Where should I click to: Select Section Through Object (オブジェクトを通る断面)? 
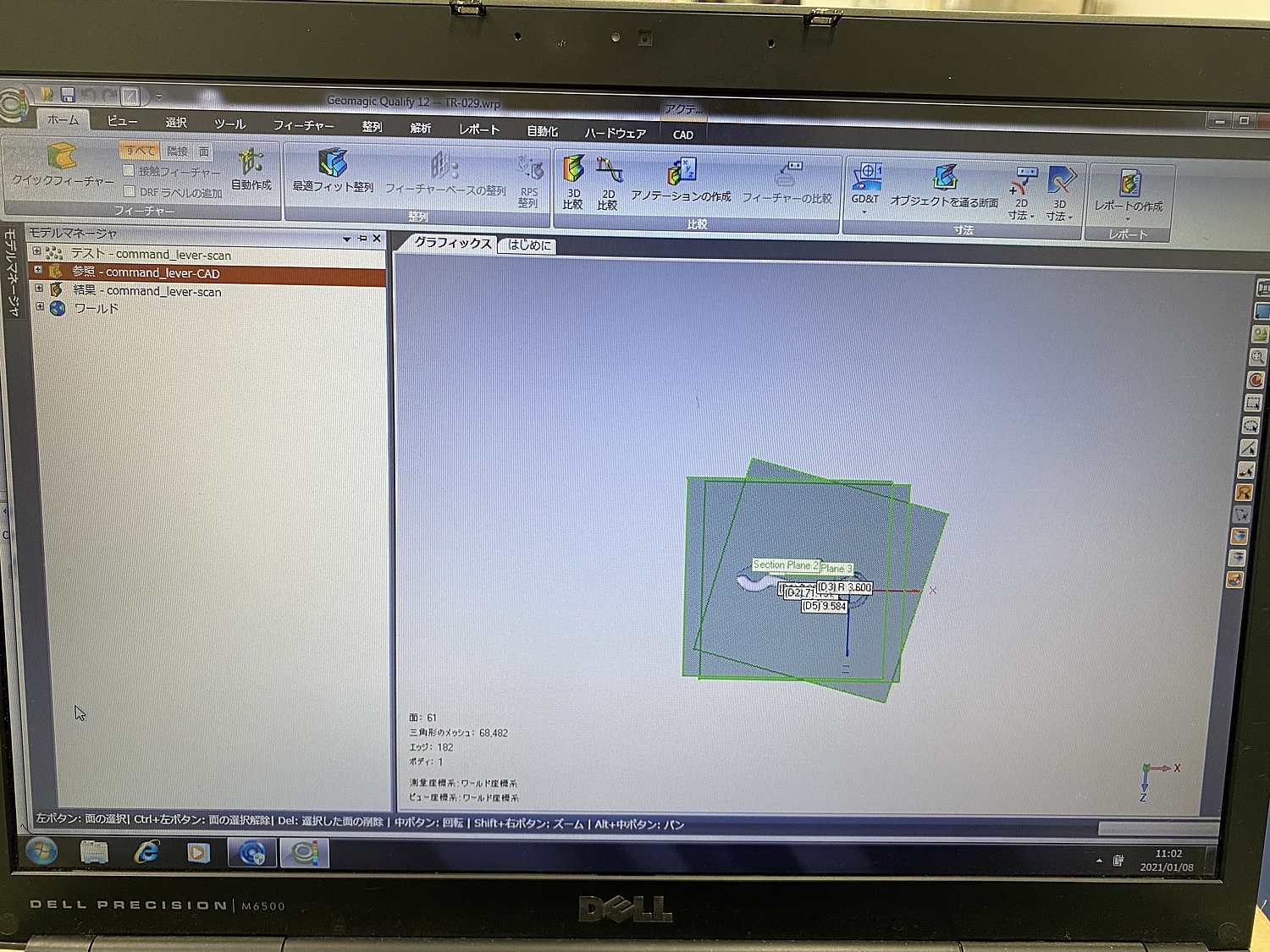(944, 179)
